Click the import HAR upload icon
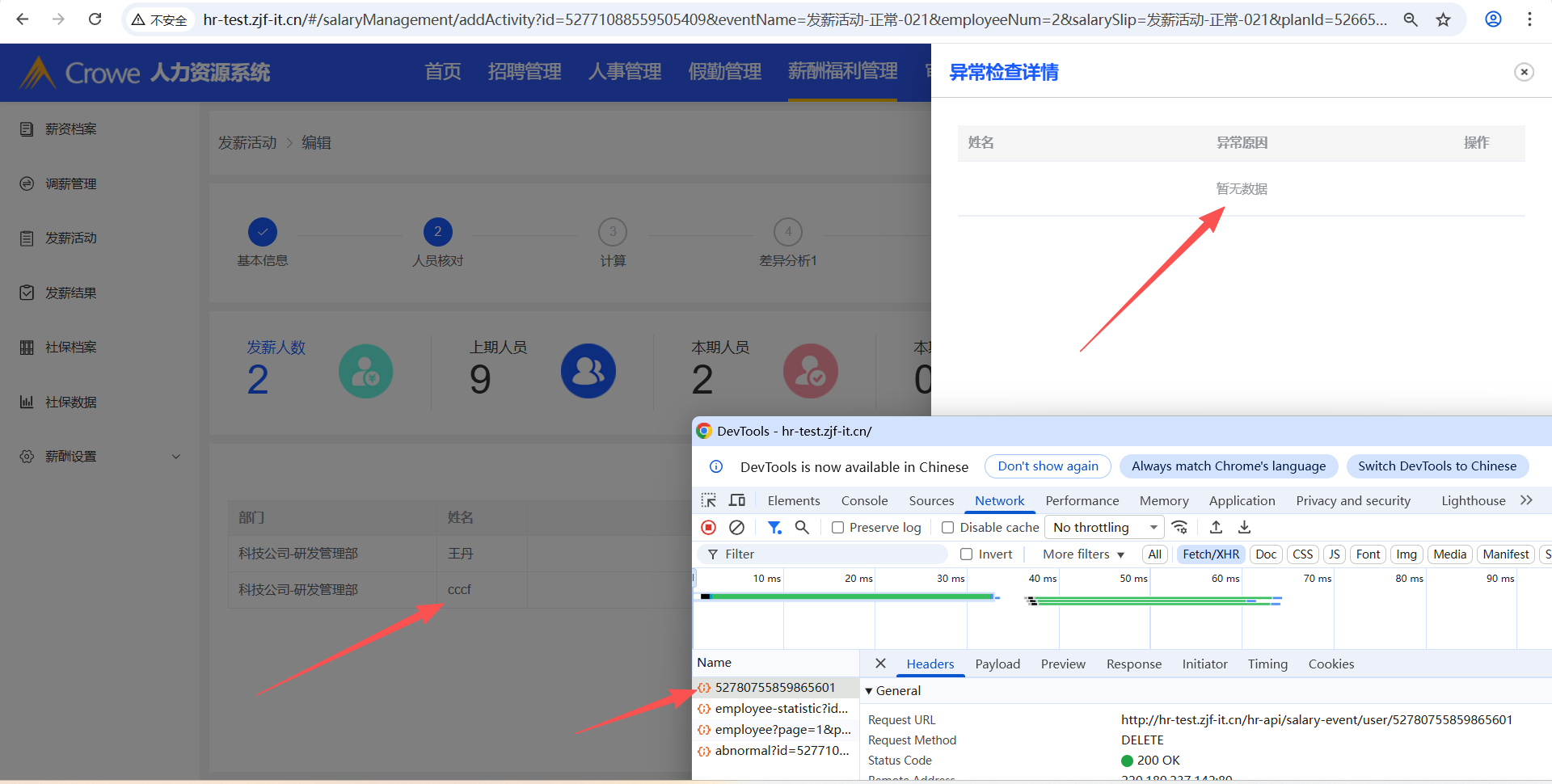 tap(1216, 527)
